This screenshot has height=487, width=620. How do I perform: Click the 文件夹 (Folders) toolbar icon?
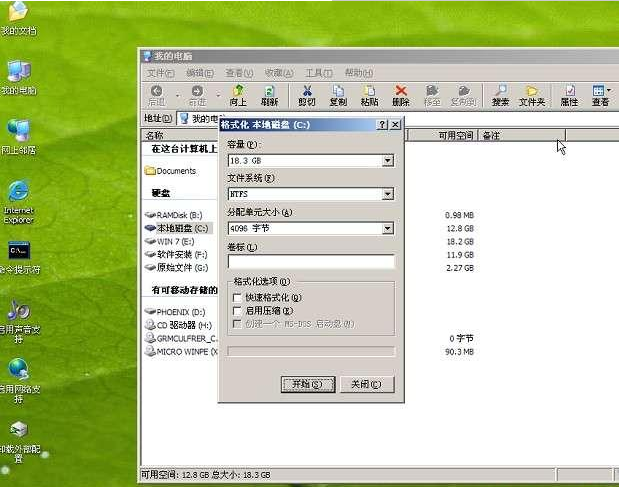(533, 94)
